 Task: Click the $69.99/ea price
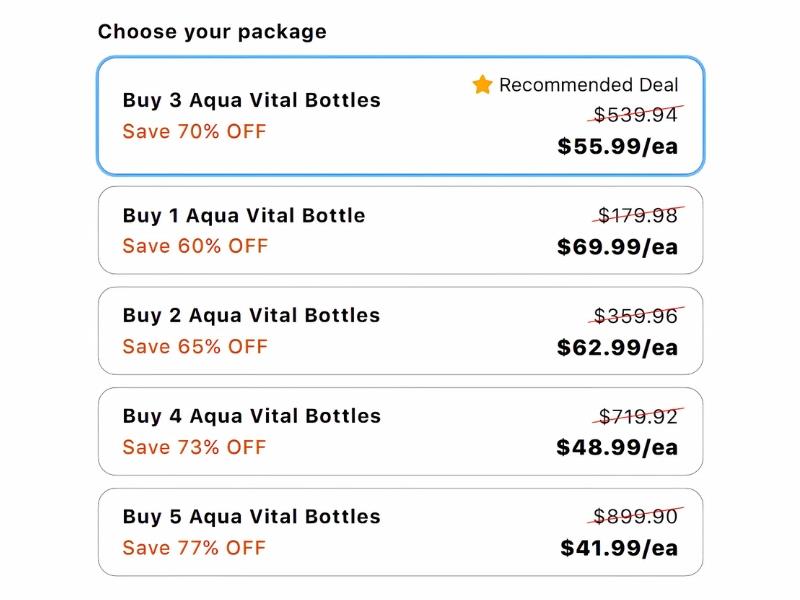(x=617, y=247)
